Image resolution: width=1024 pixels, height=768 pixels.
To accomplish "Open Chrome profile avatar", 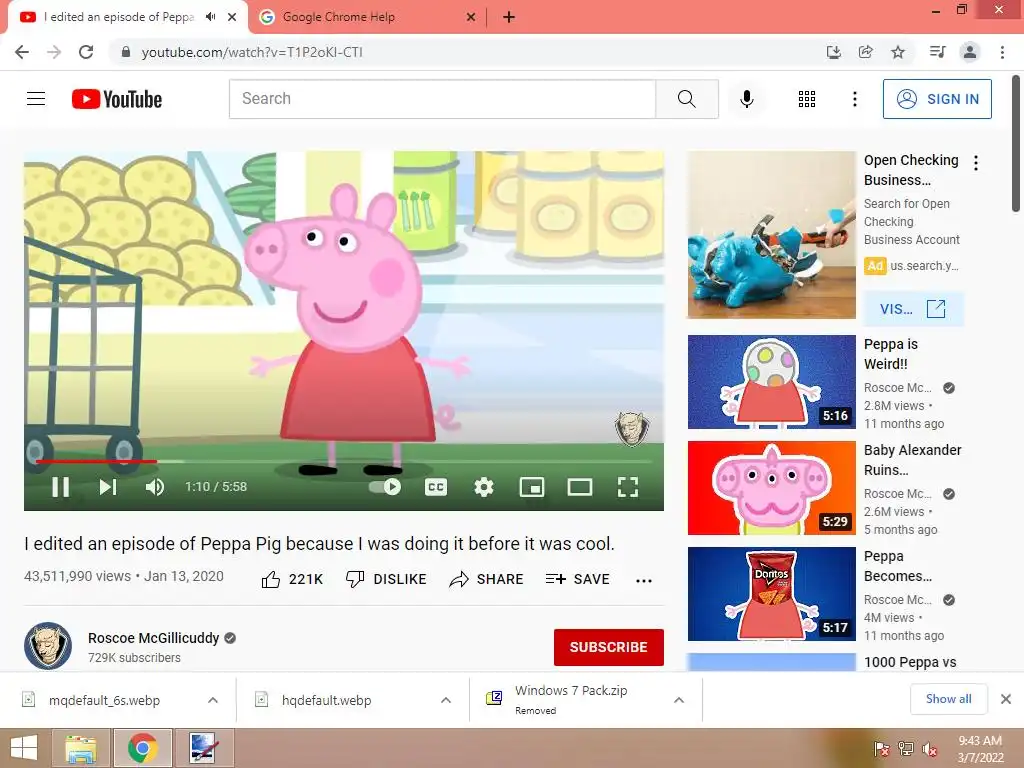I will click(x=970, y=52).
